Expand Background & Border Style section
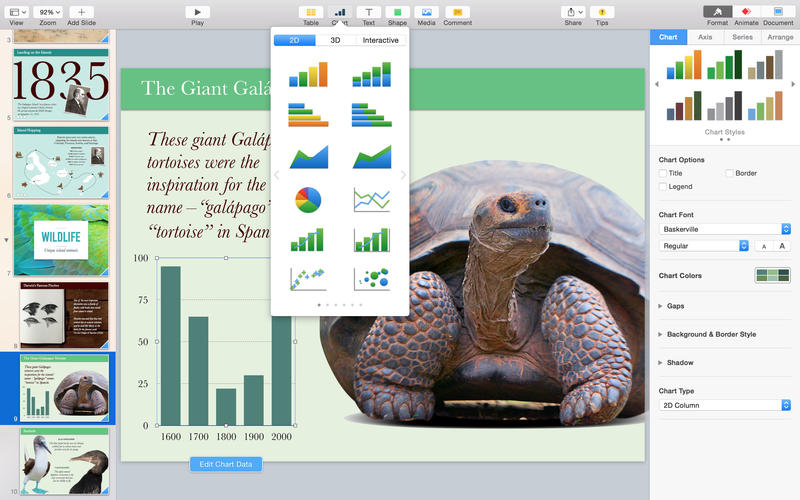The height and width of the screenshot is (500, 800). (x=660, y=334)
